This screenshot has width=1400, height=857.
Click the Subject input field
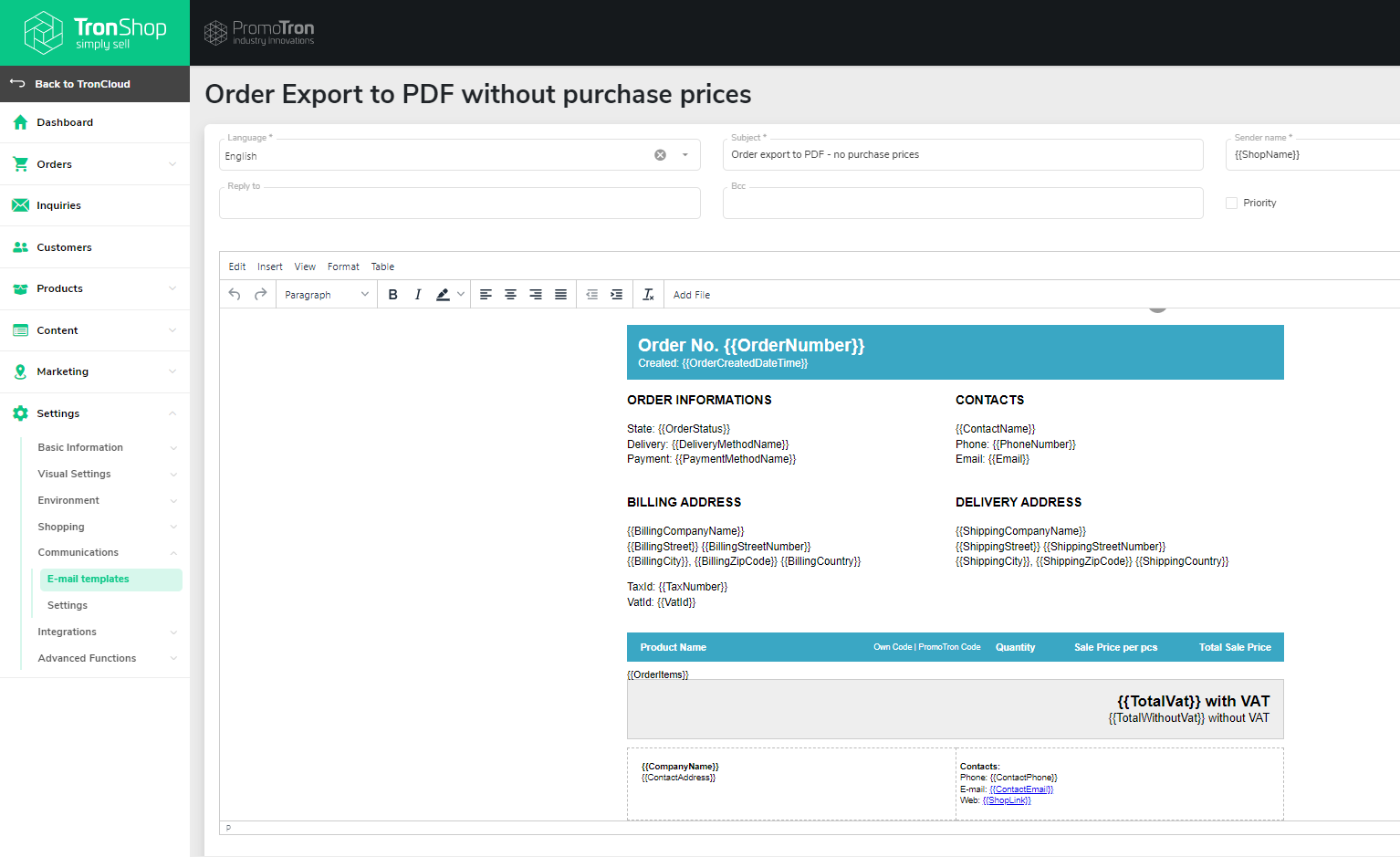[963, 154]
